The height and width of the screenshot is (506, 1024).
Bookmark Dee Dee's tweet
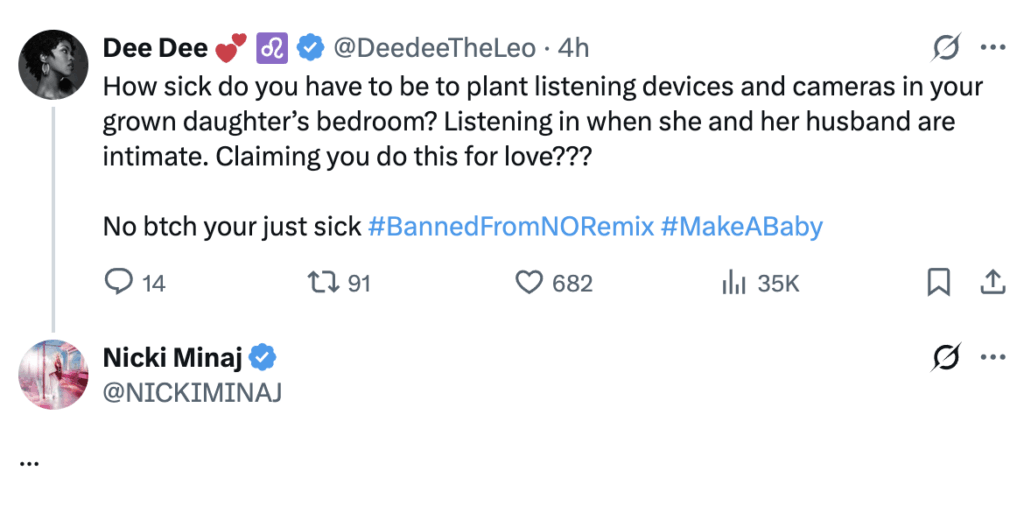point(938,283)
